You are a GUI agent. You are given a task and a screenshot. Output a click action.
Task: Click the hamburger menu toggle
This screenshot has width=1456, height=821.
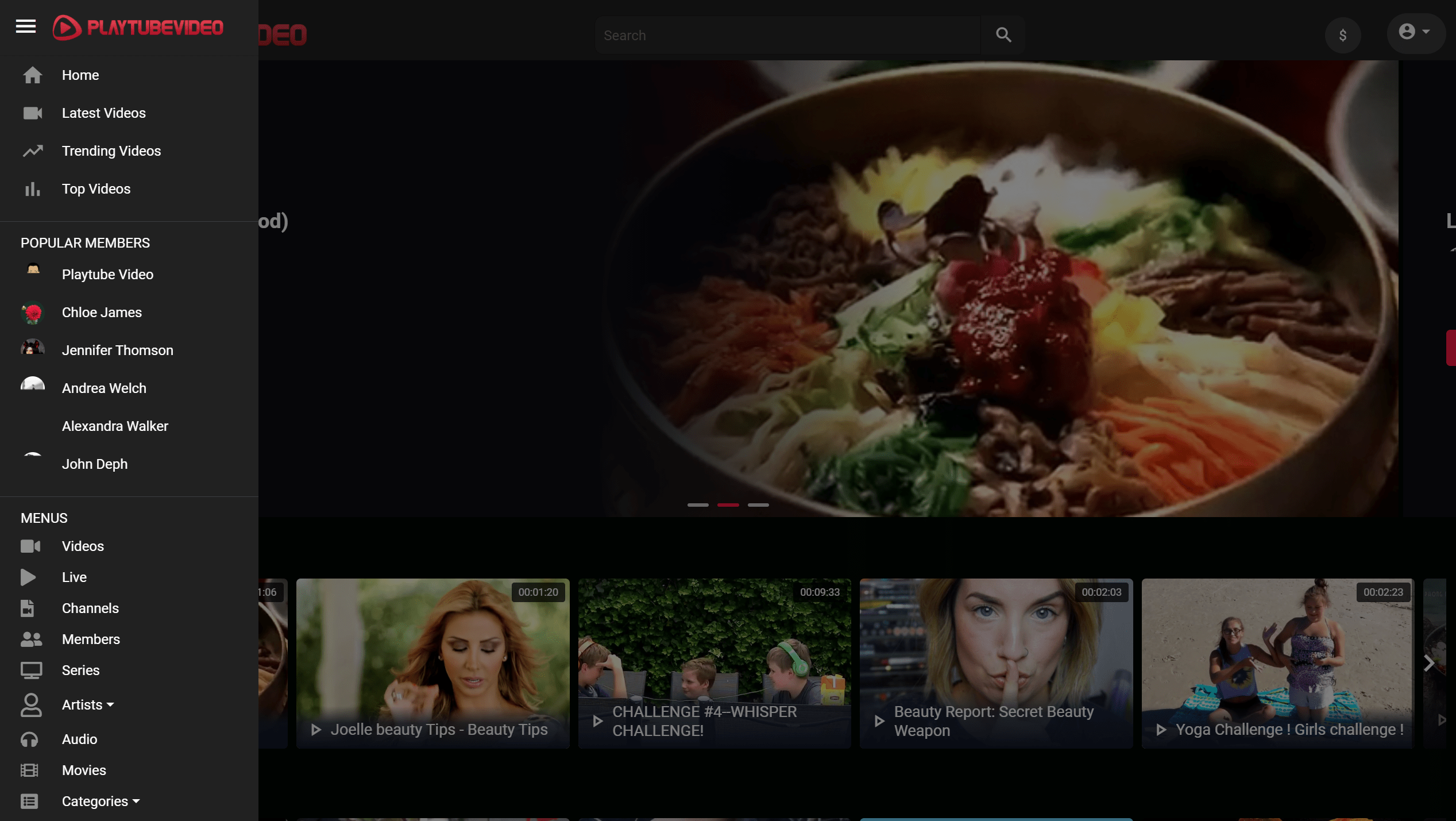click(25, 27)
